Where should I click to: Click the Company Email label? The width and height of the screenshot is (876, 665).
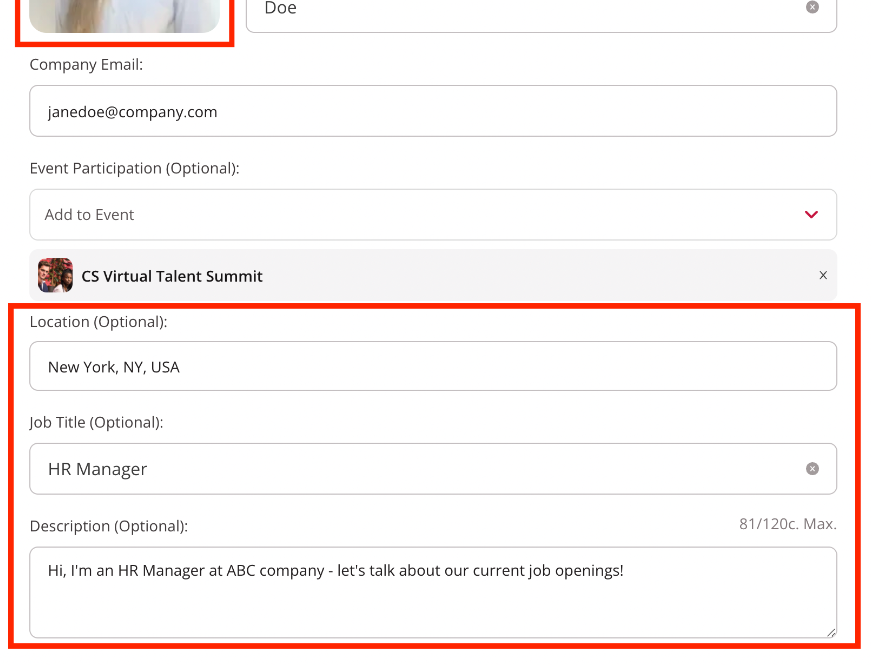[x=86, y=64]
